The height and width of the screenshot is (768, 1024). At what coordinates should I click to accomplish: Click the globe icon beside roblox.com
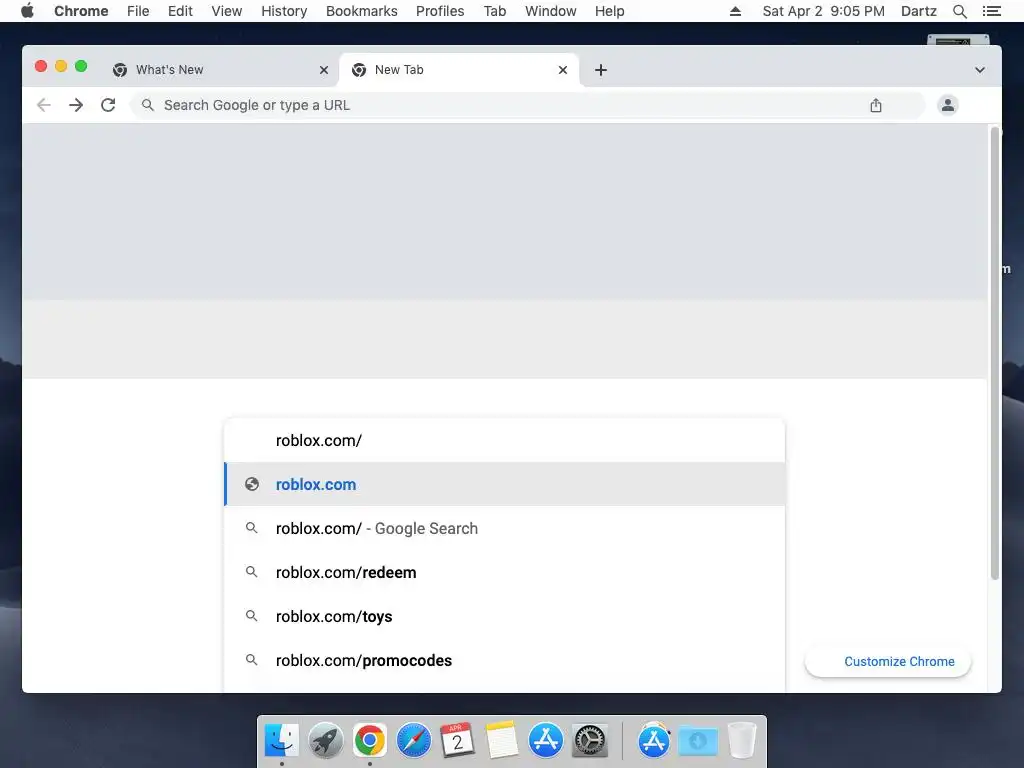(252, 484)
